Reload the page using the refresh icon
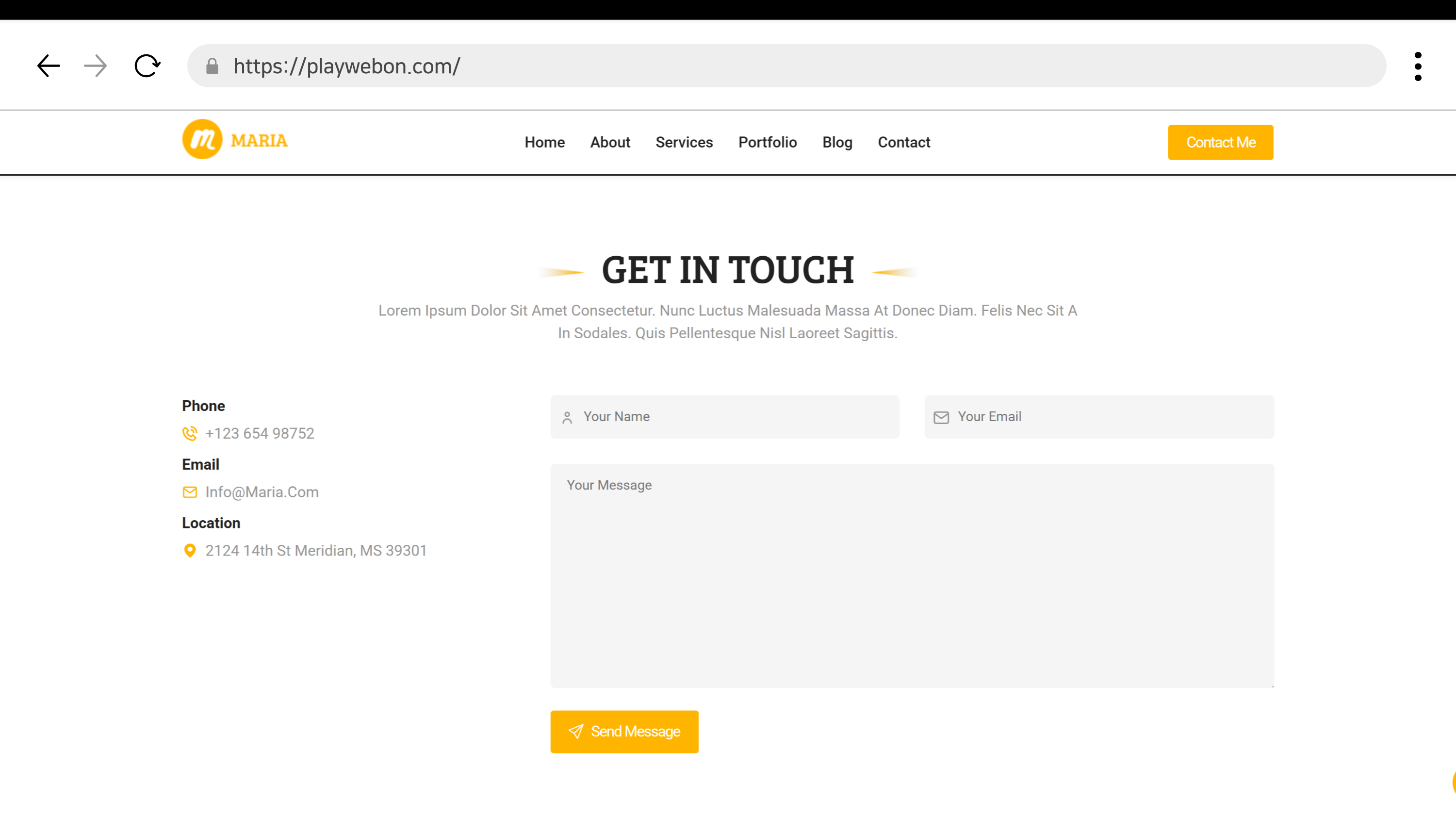 (147, 66)
